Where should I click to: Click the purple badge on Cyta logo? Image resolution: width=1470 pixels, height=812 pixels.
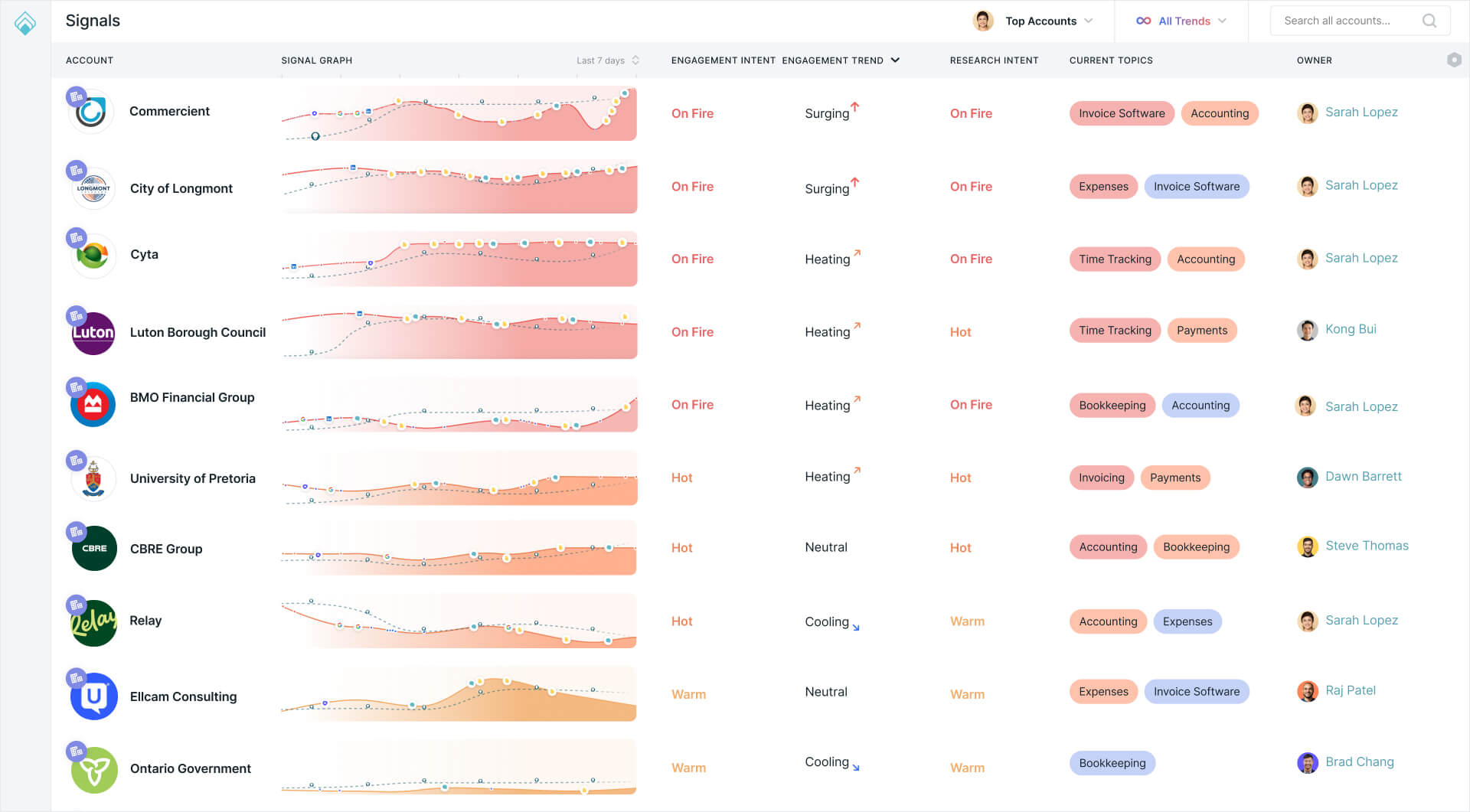[76, 237]
